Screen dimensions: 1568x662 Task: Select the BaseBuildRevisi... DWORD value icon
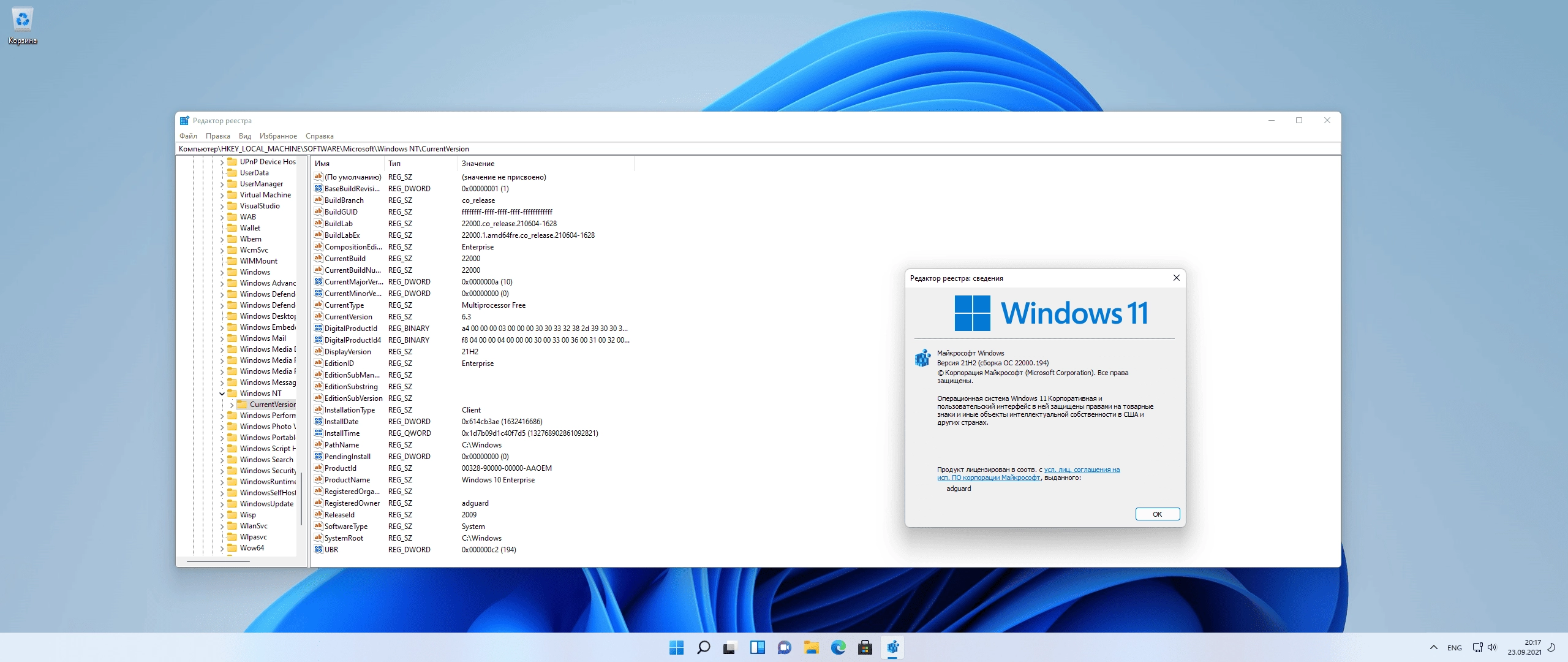click(x=318, y=188)
